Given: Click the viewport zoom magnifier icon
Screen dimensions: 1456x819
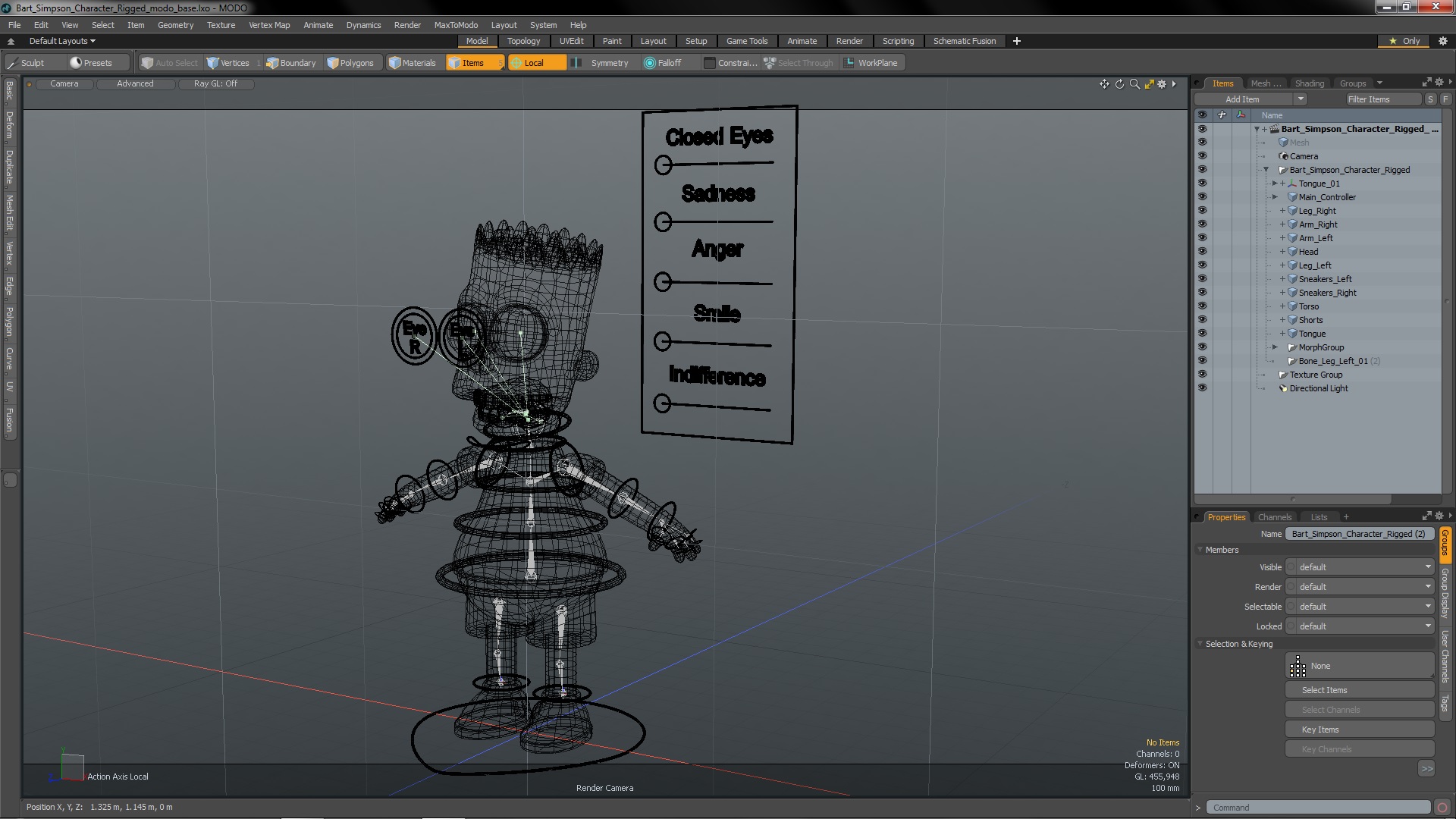Looking at the screenshot, I should point(1134,84).
